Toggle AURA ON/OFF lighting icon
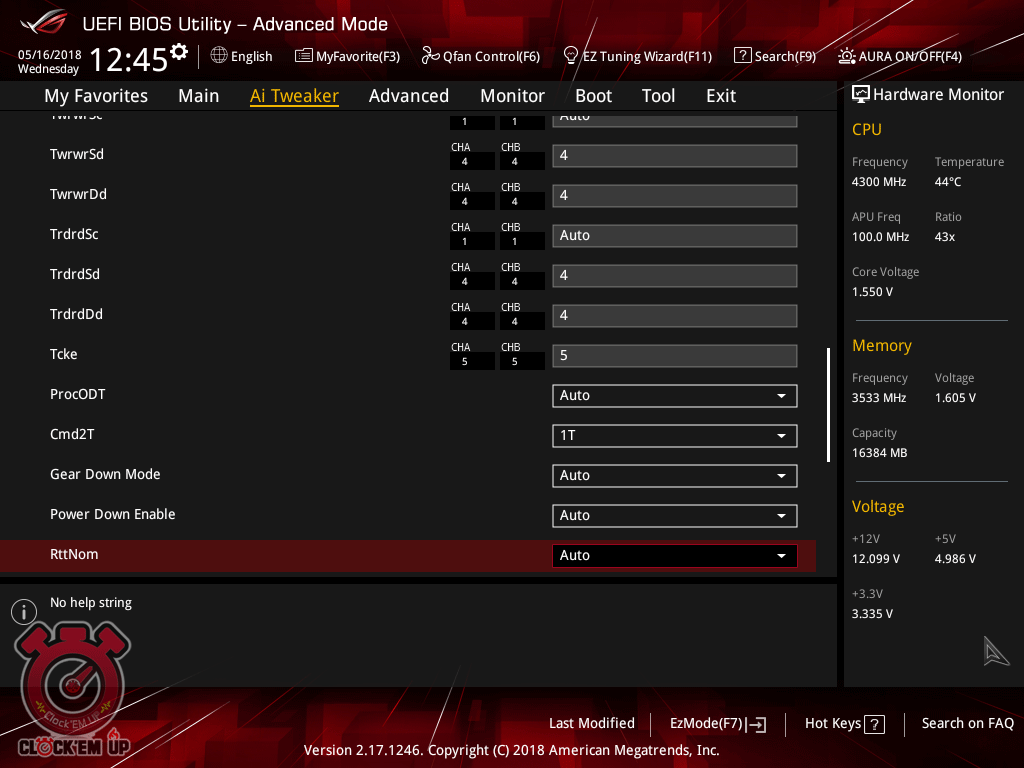This screenshot has height=768, width=1024. click(x=847, y=56)
